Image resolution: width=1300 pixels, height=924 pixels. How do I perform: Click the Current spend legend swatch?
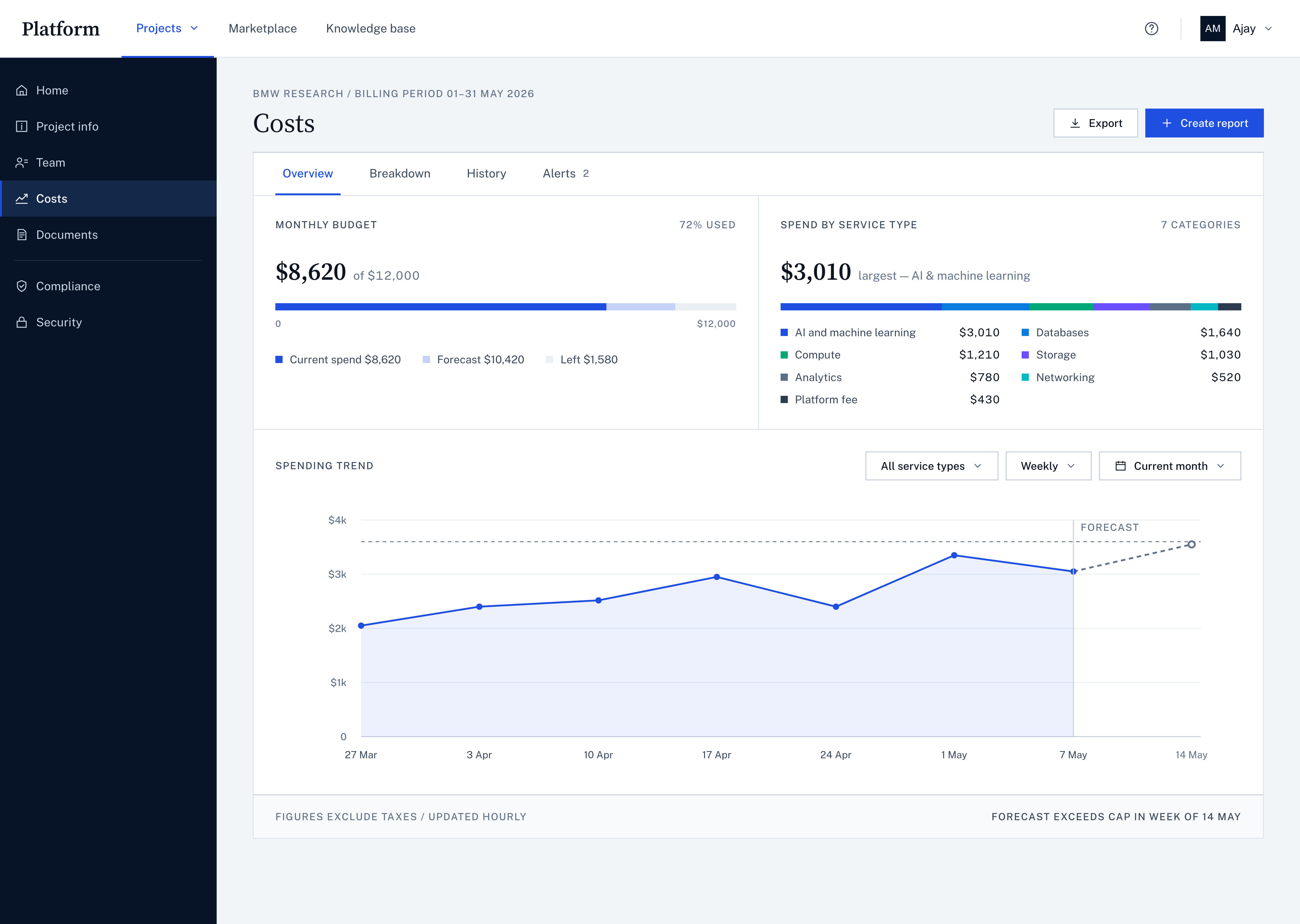(x=279, y=360)
